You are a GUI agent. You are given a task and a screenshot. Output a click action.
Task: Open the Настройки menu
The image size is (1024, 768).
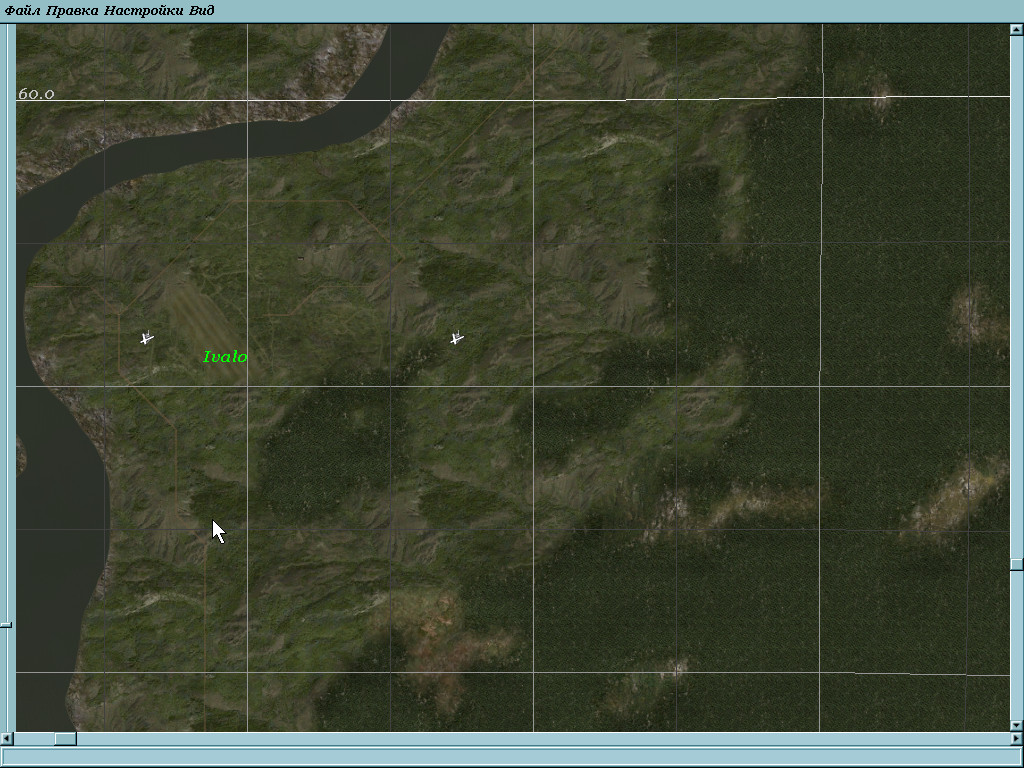pos(144,10)
